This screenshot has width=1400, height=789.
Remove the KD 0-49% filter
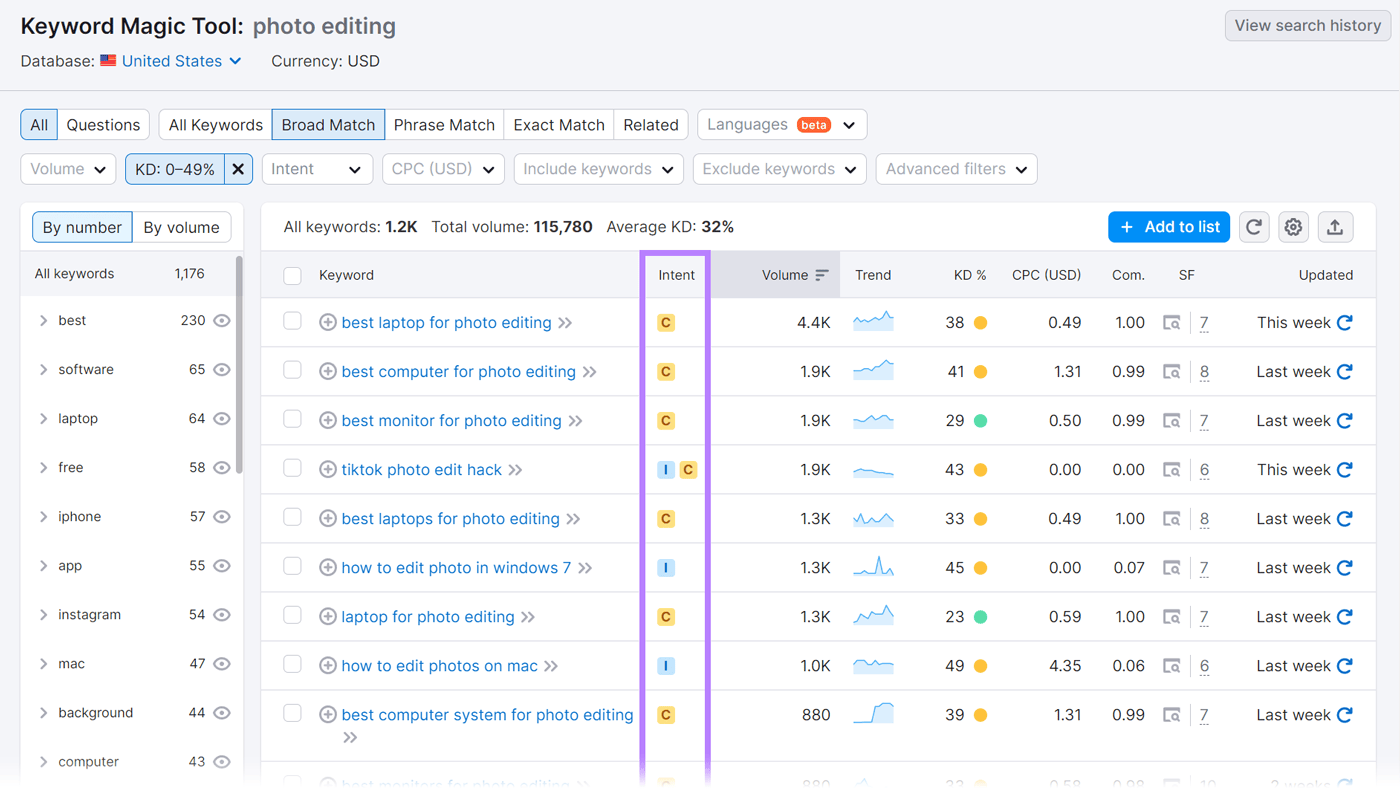tap(239, 169)
